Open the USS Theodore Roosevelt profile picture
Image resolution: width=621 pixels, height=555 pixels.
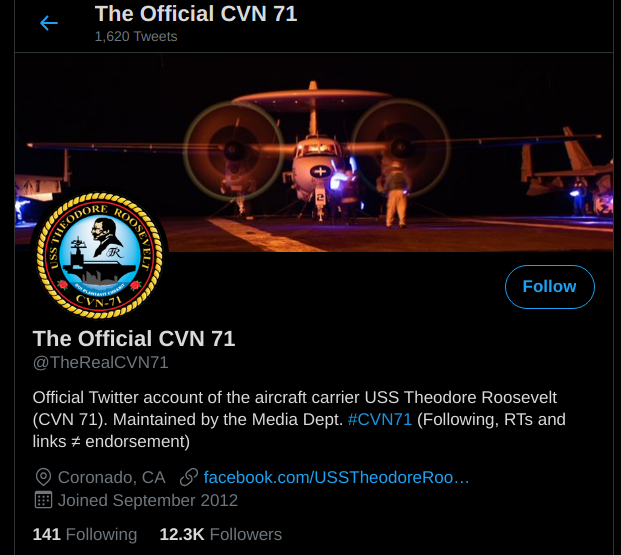pos(99,256)
